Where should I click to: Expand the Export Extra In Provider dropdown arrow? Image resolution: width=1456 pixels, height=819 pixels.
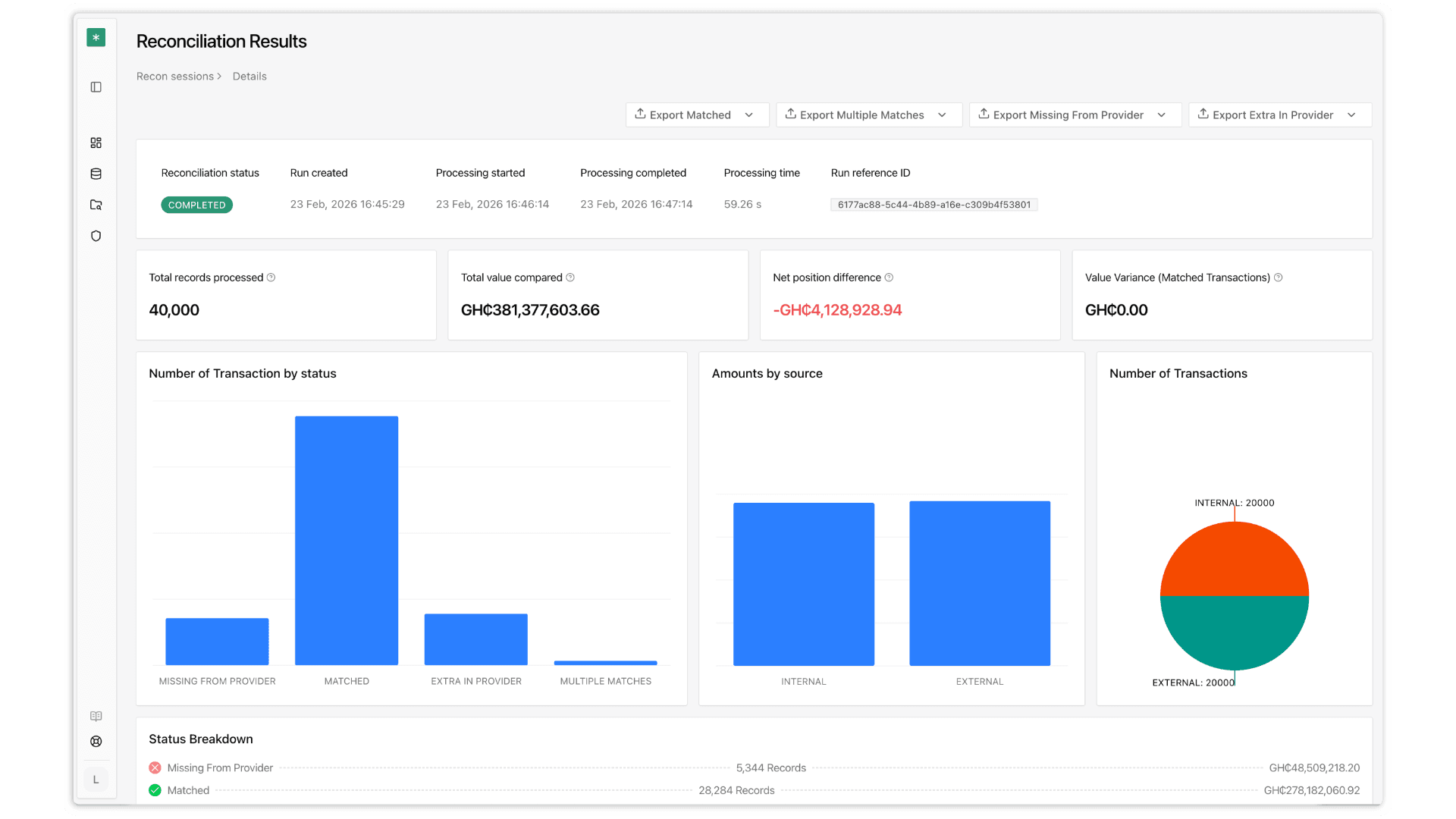(1351, 115)
